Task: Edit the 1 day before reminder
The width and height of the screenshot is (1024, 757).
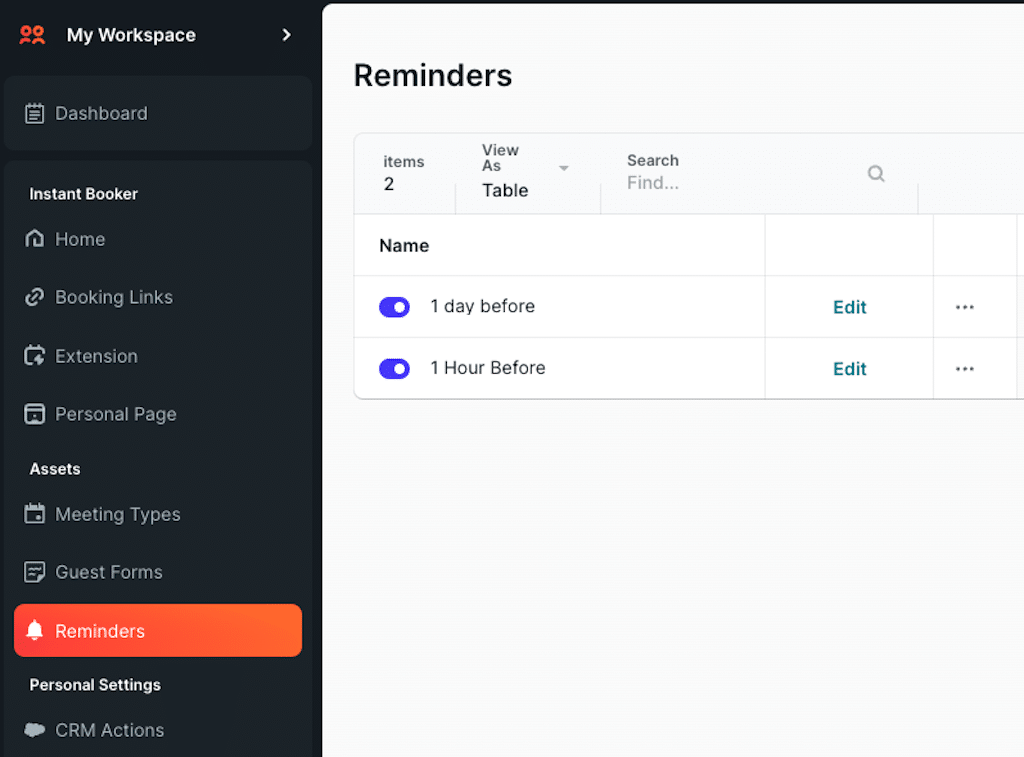Action: (x=849, y=307)
